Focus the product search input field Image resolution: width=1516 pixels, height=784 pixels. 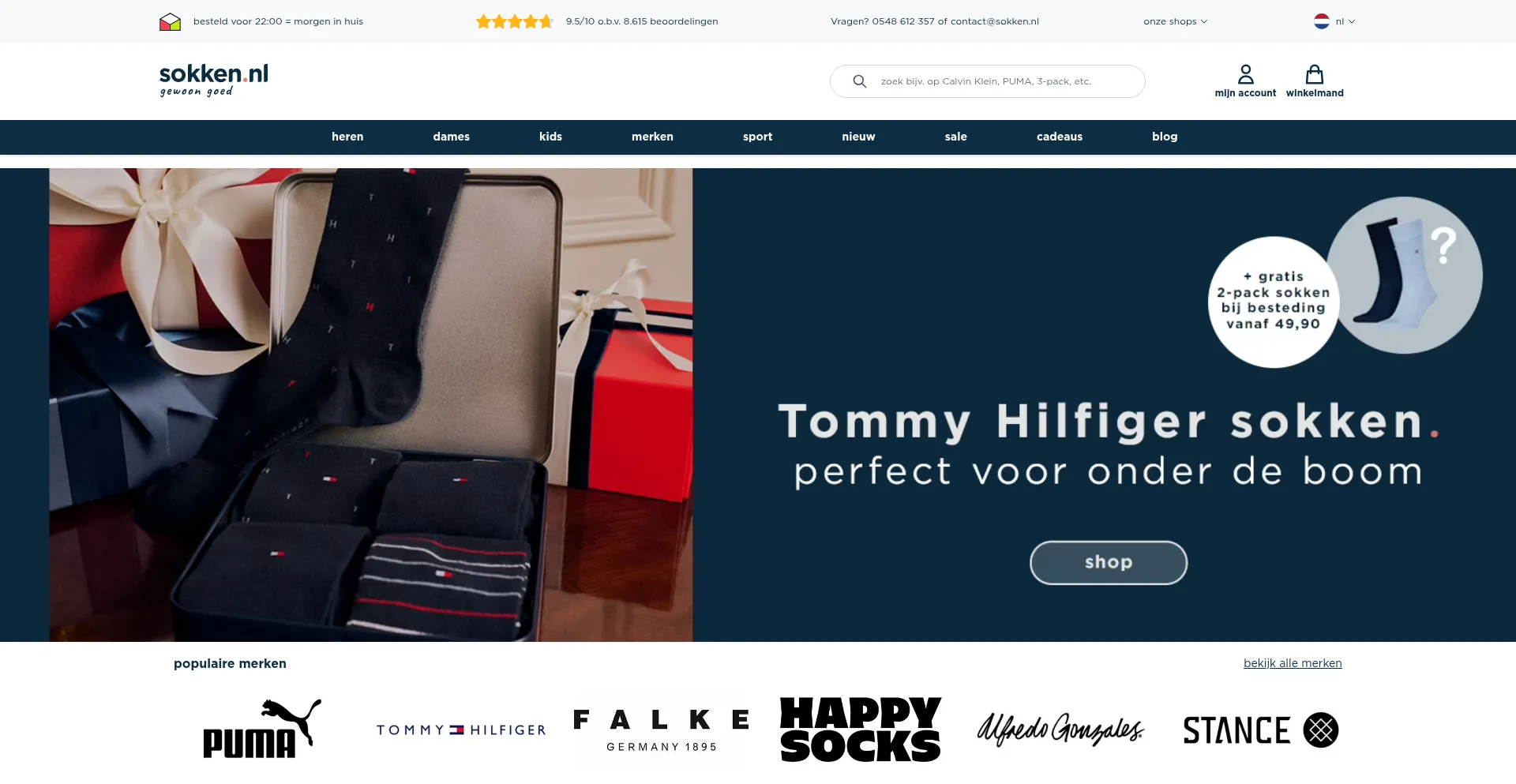pos(987,81)
